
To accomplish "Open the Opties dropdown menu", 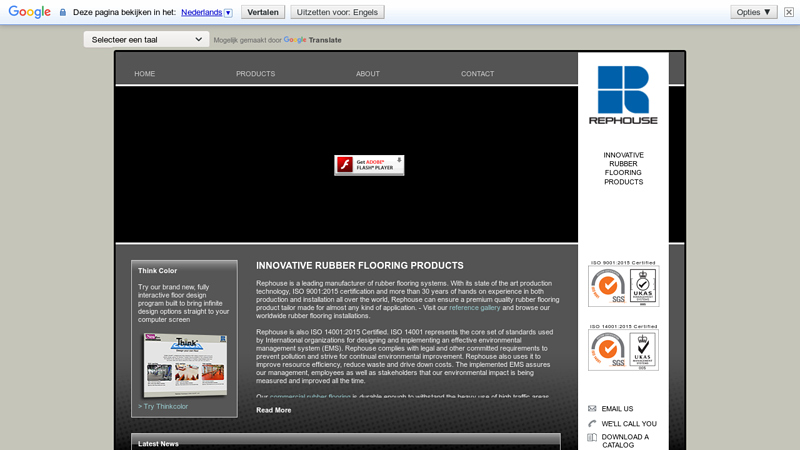I will pos(754,12).
